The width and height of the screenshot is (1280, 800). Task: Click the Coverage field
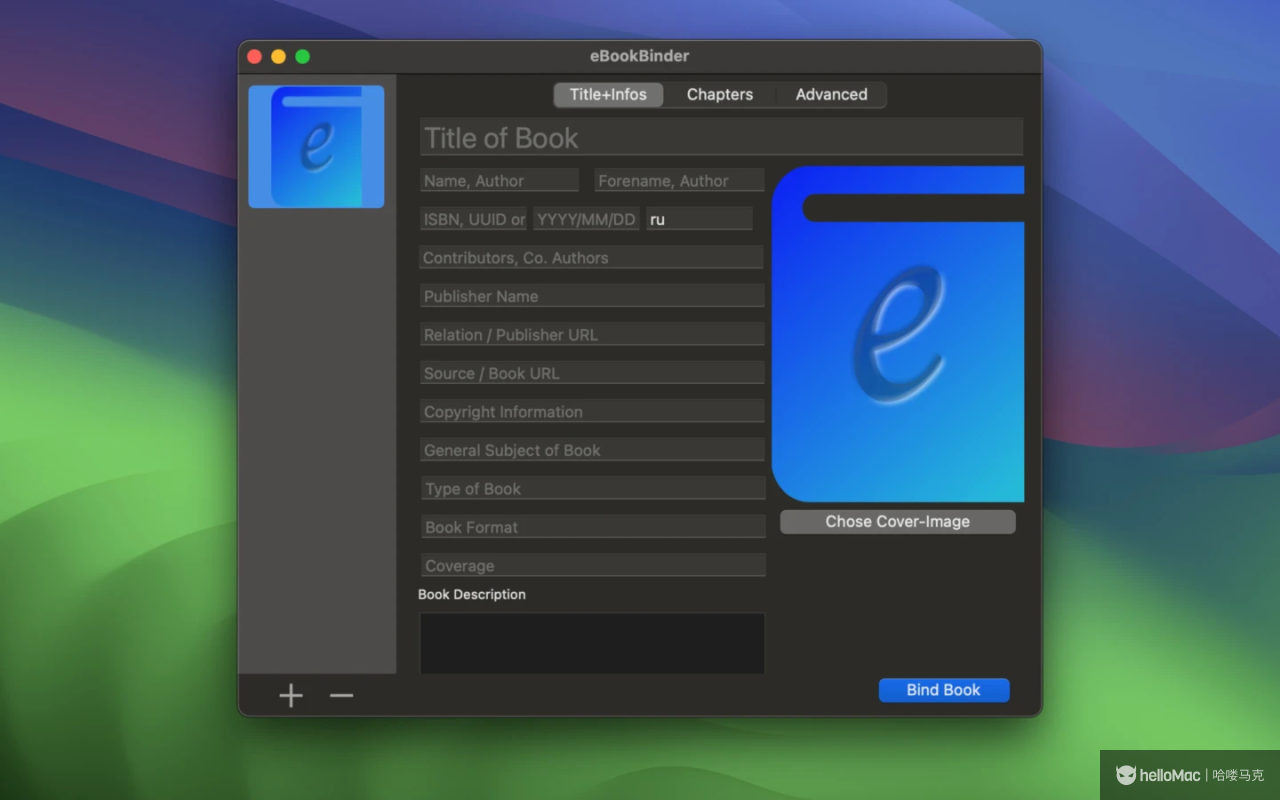(593, 565)
